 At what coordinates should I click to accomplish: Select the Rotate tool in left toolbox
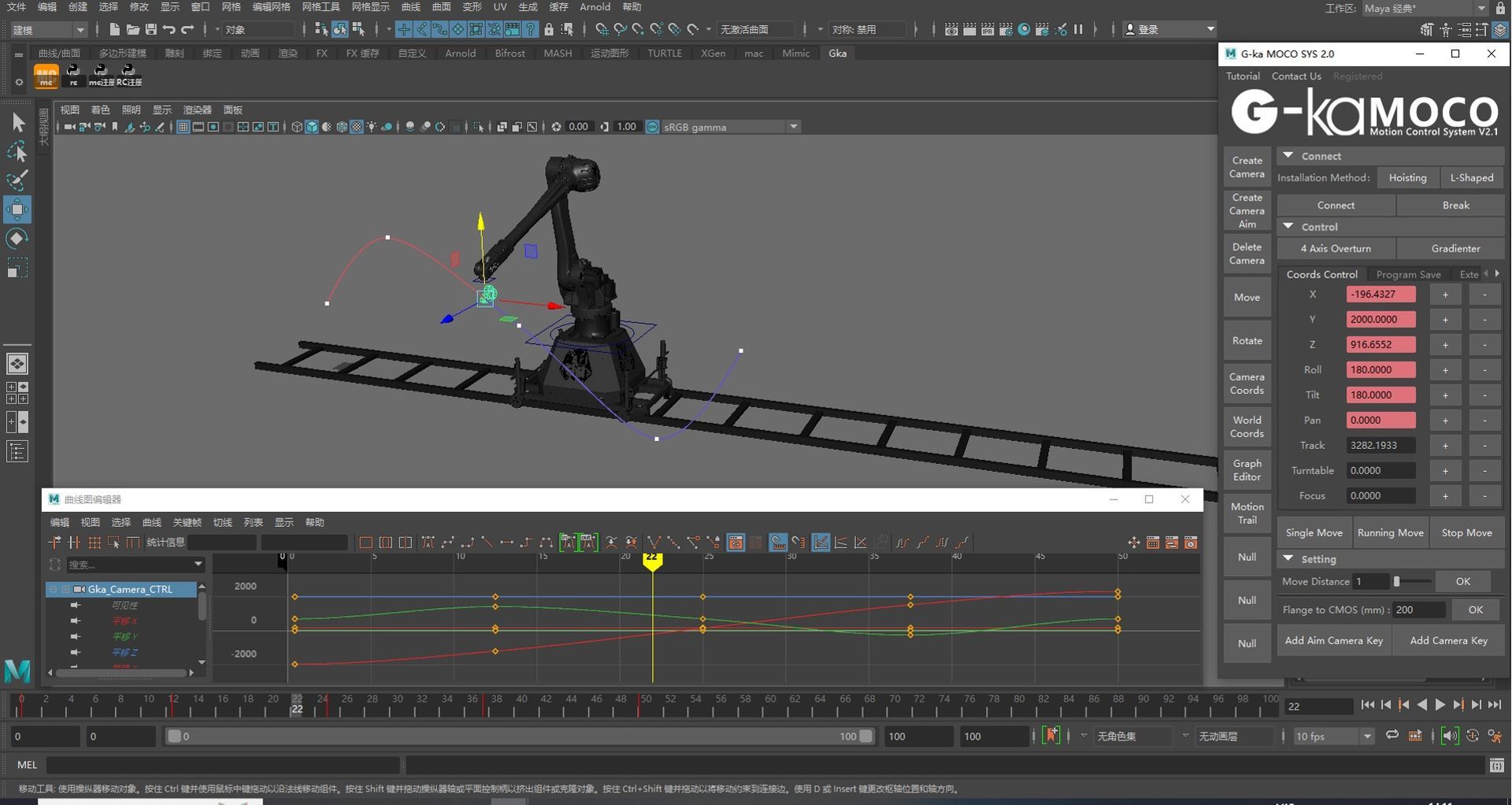click(17, 239)
